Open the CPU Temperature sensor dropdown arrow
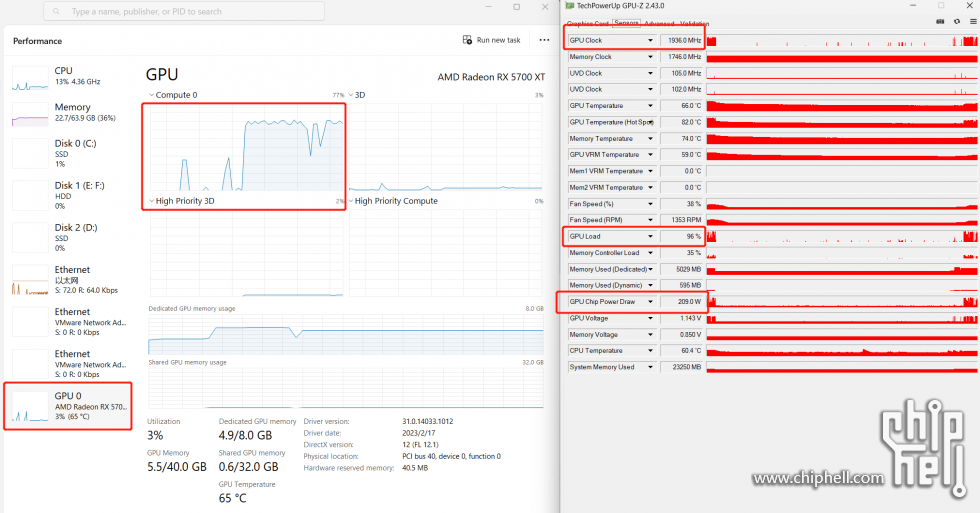The image size is (980, 513). click(x=650, y=351)
